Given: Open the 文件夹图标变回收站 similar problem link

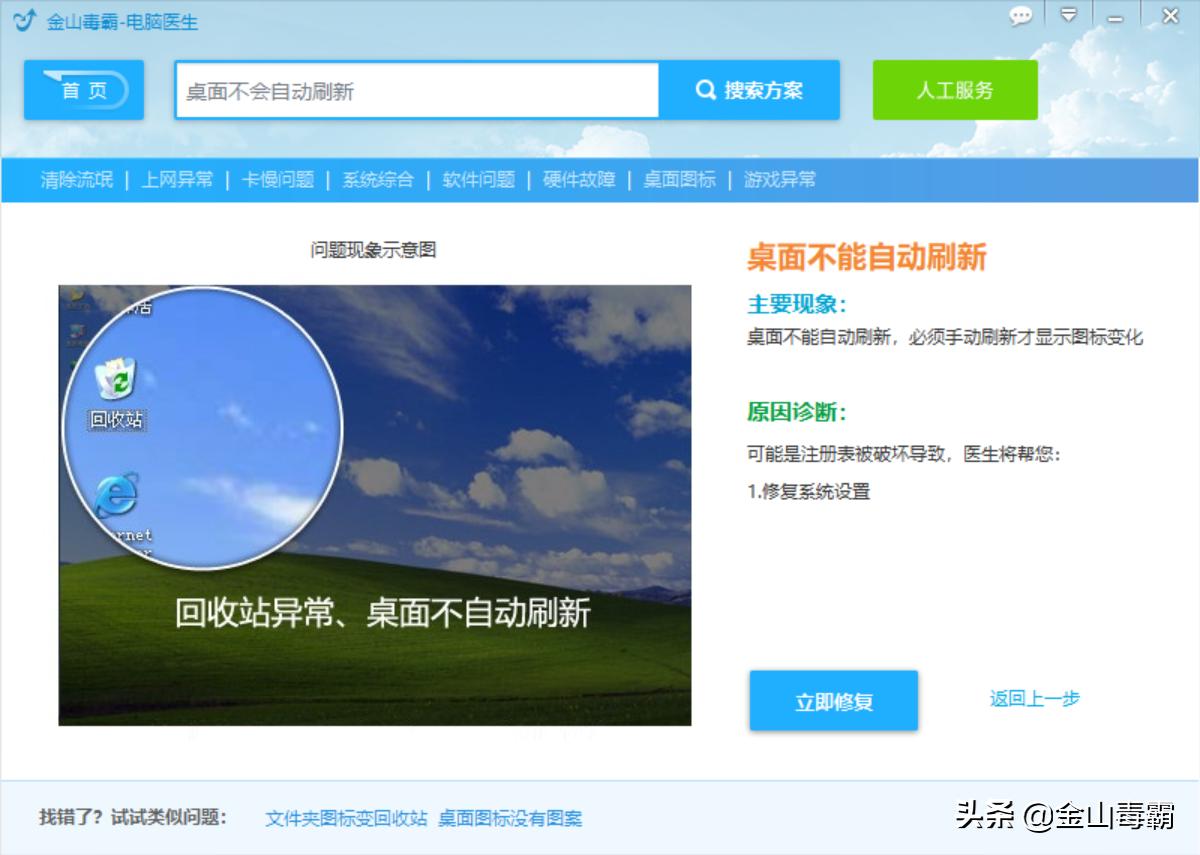Looking at the screenshot, I should (x=344, y=818).
